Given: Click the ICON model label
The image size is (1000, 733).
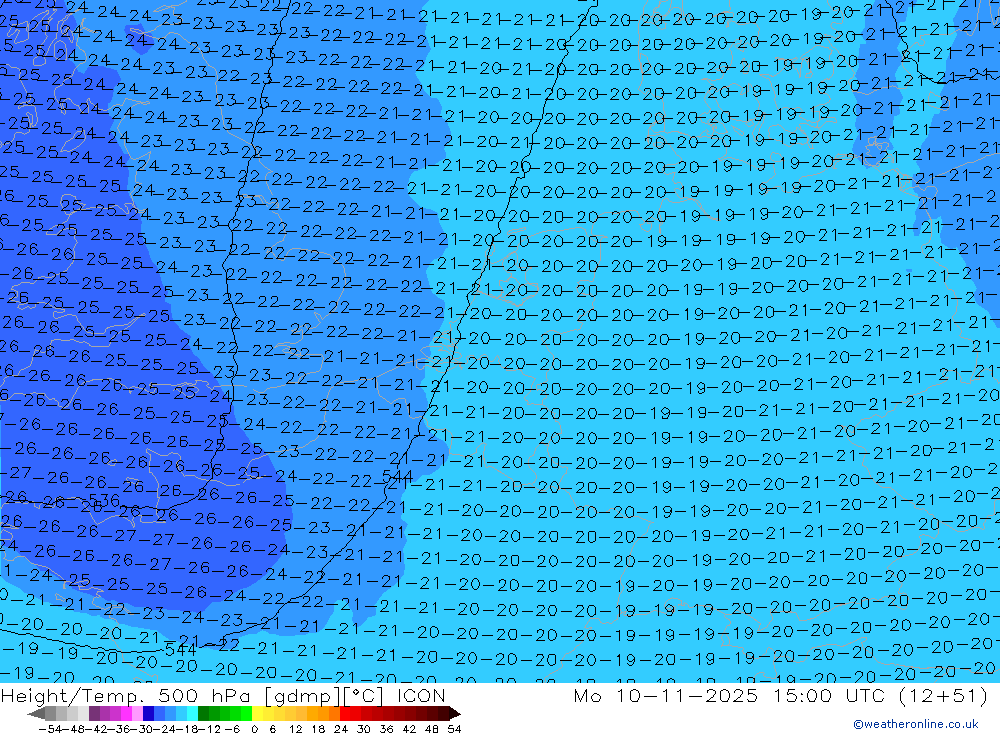Looking at the screenshot, I should pos(421,695).
